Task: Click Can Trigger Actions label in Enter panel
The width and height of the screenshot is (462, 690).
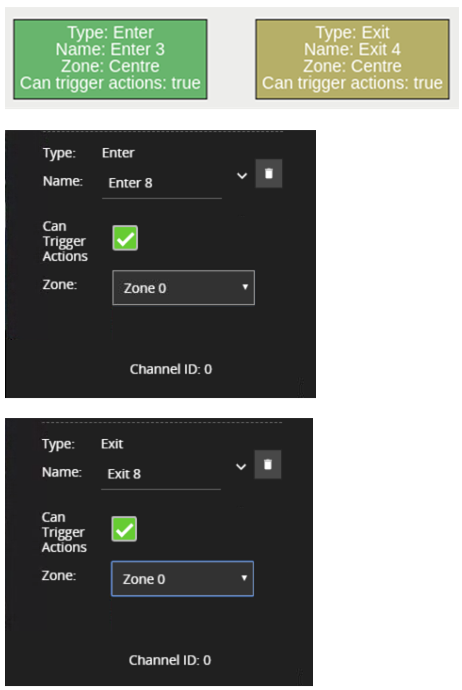Action: click(65, 241)
